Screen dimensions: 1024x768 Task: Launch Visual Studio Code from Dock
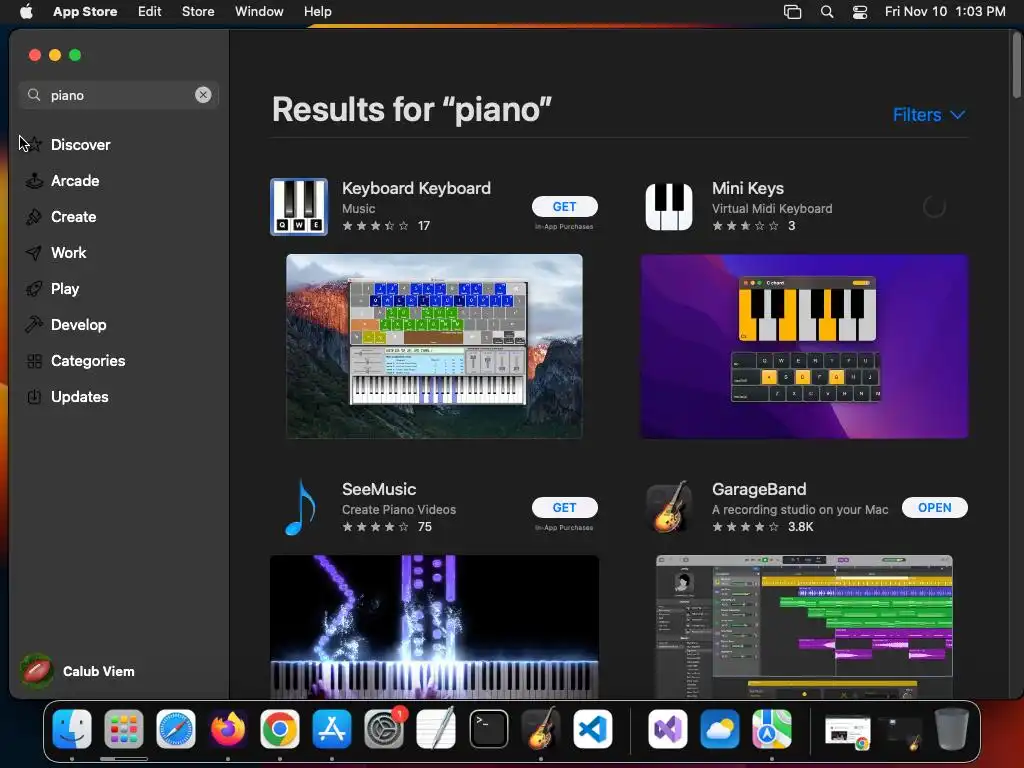593,729
